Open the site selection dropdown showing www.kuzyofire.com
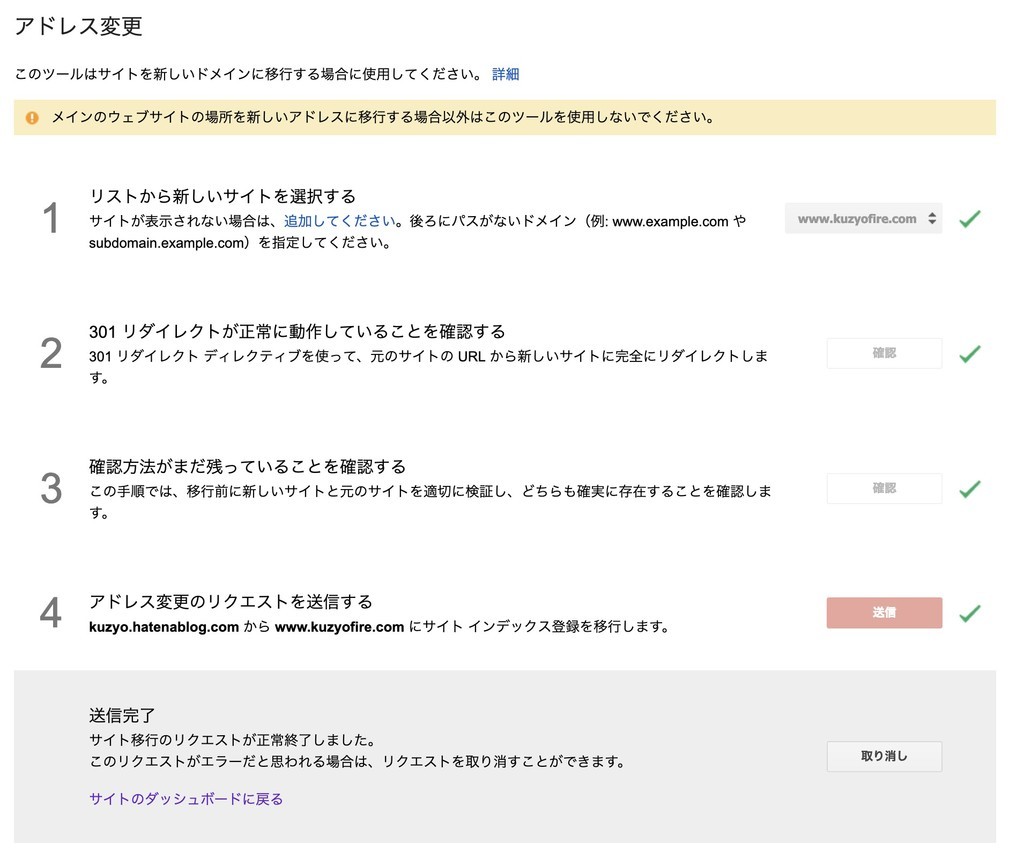The width and height of the screenshot is (1024, 858). 863,218
